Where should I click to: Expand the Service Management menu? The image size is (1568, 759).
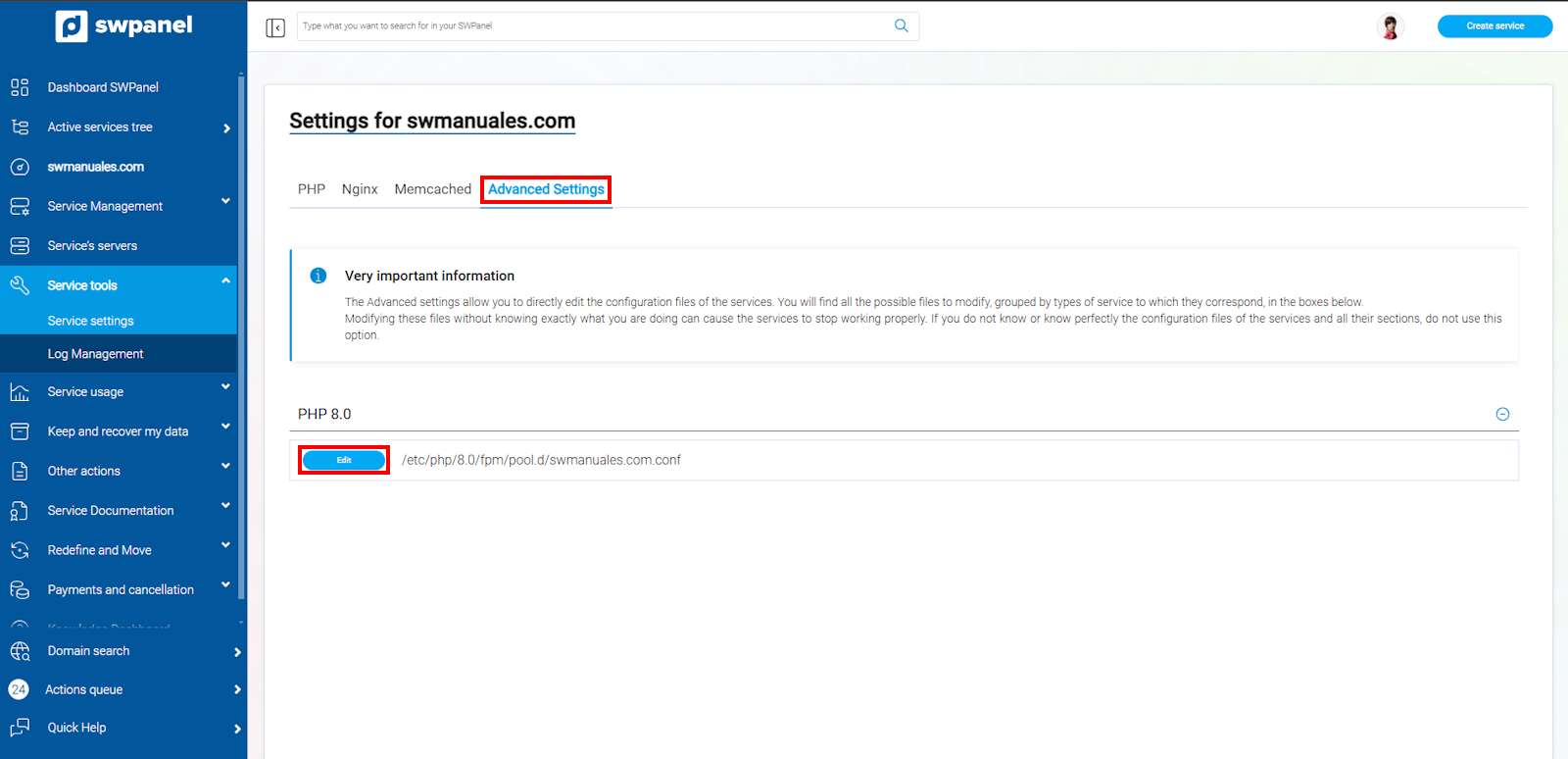point(225,201)
